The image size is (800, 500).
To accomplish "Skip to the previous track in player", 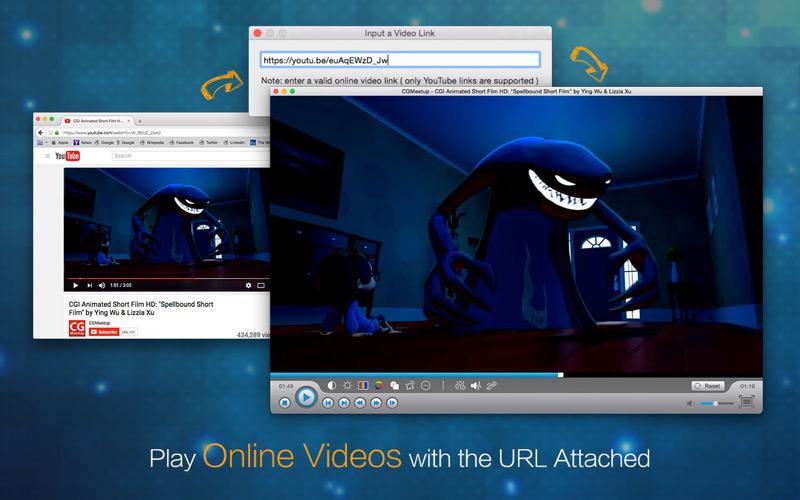I will click(328, 403).
